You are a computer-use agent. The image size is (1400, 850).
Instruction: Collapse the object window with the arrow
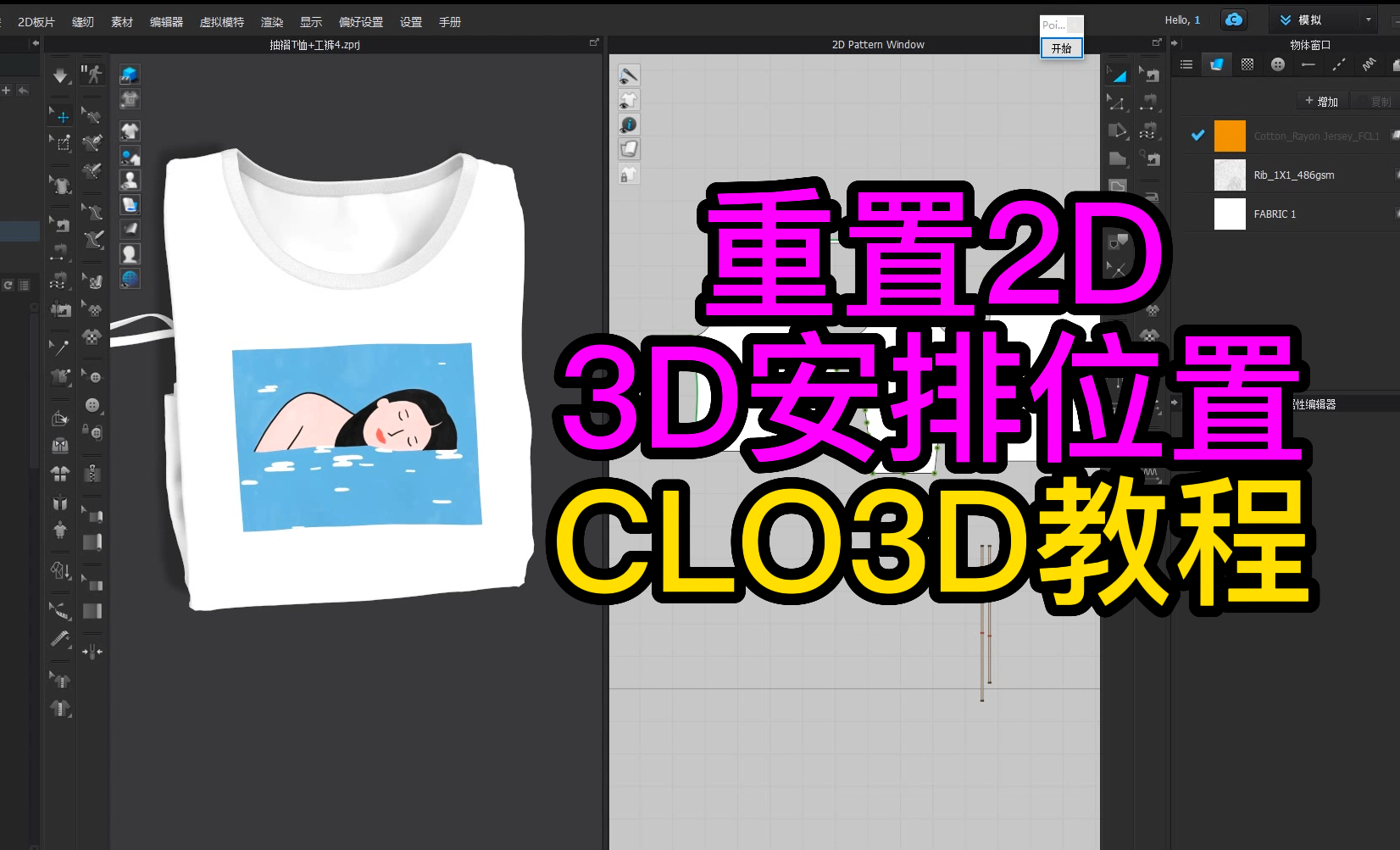(1174, 44)
